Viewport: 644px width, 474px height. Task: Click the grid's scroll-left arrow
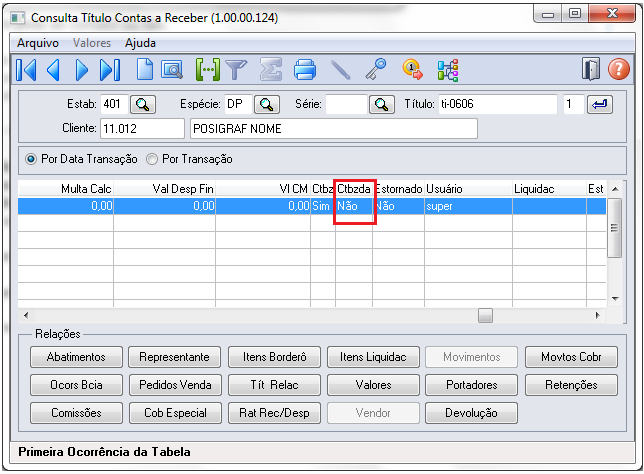pyautogui.click(x=26, y=315)
